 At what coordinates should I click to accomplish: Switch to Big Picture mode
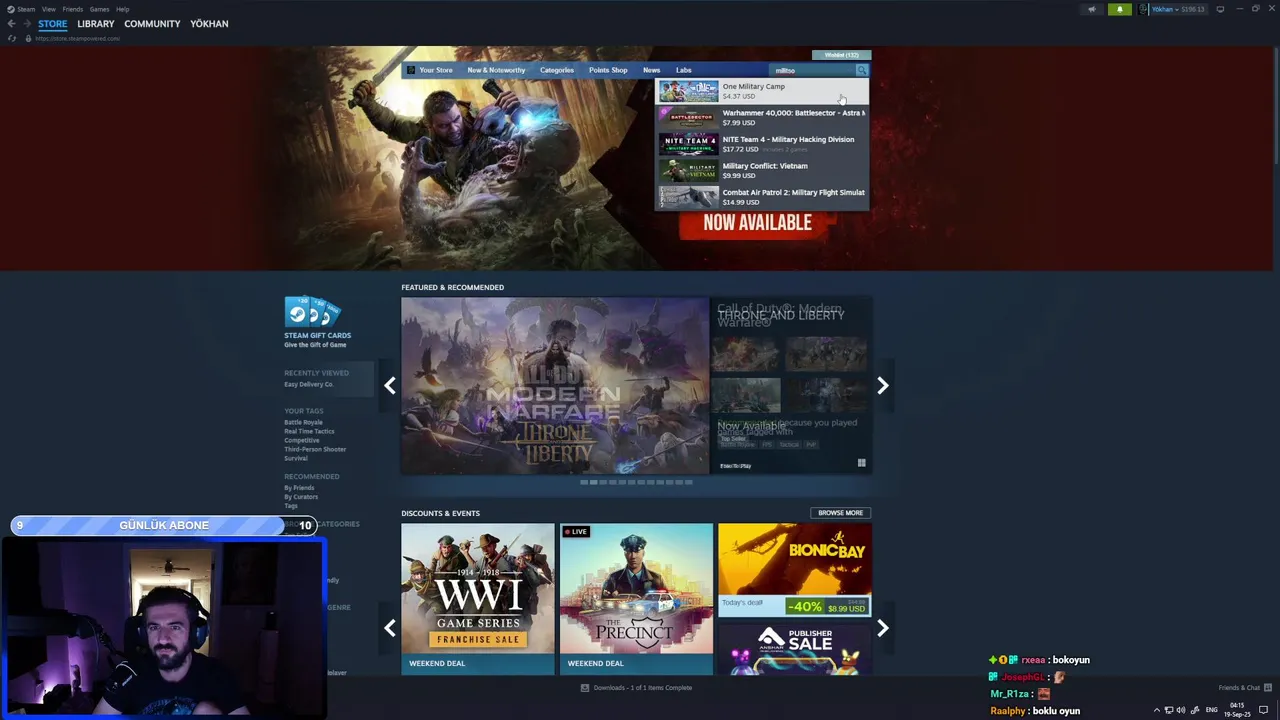click(x=1220, y=9)
